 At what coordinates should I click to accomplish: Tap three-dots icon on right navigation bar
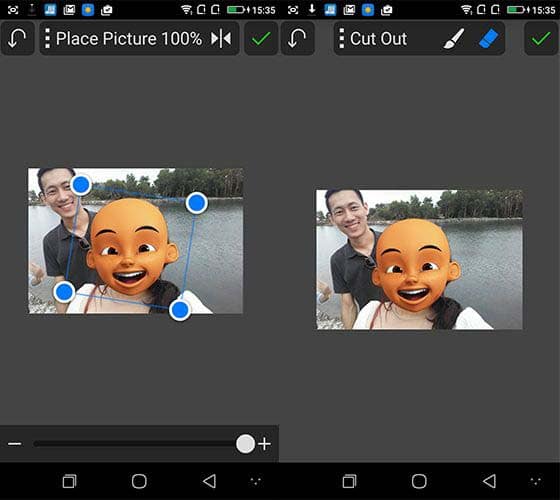pyautogui.click(x=536, y=481)
